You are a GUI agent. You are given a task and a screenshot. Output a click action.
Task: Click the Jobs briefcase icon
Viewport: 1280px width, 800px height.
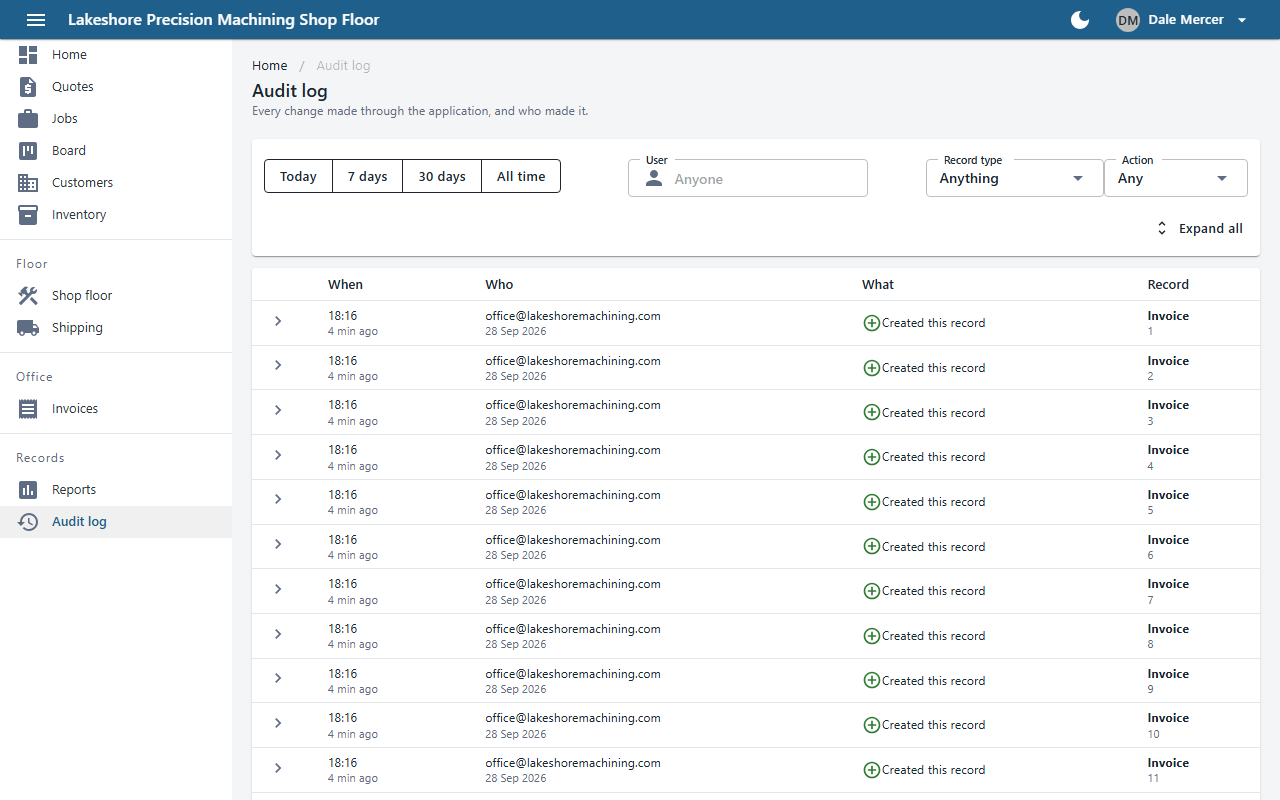tap(28, 119)
